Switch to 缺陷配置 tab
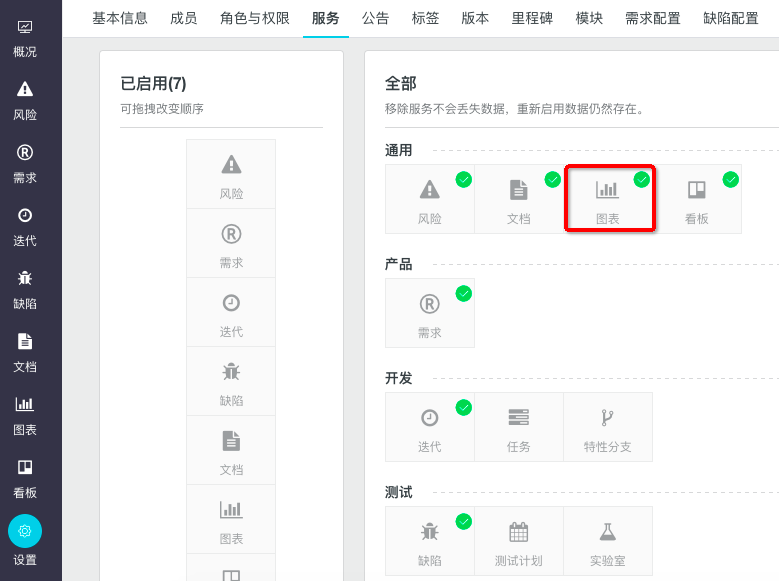 (x=730, y=18)
